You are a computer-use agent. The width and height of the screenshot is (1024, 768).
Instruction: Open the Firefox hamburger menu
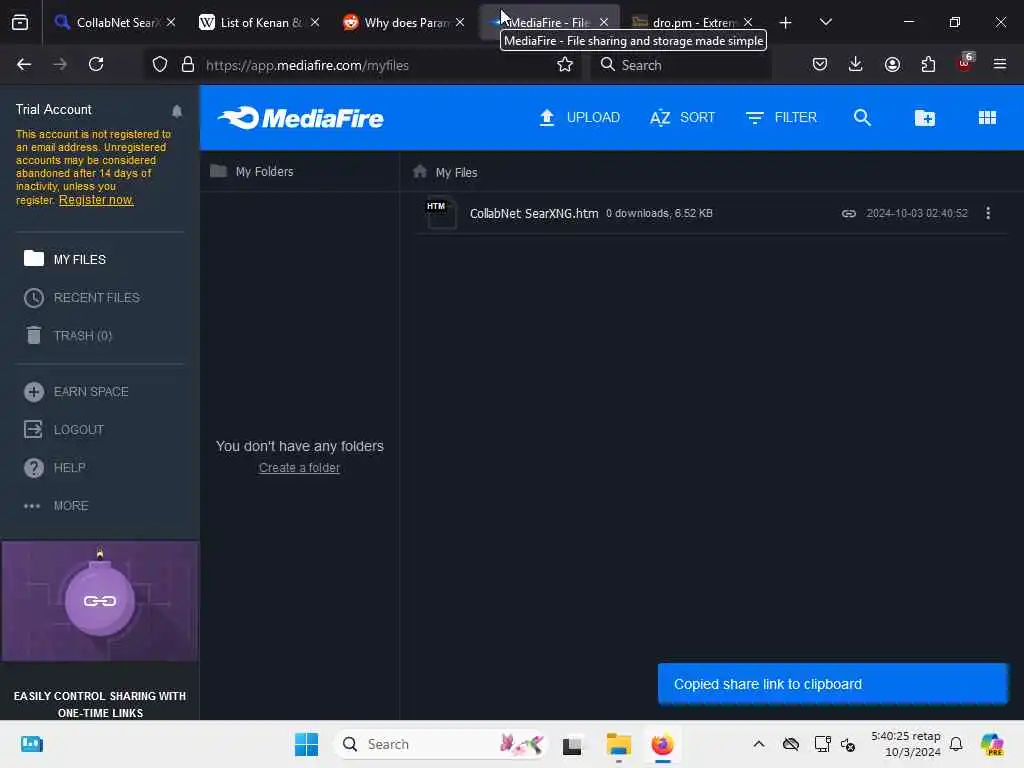tap(999, 64)
